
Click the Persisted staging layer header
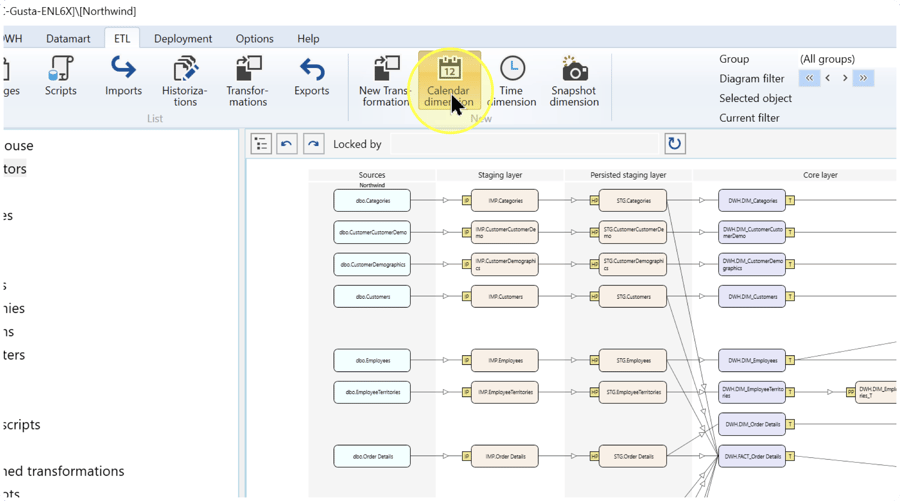pyautogui.click(x=628, y=175)
